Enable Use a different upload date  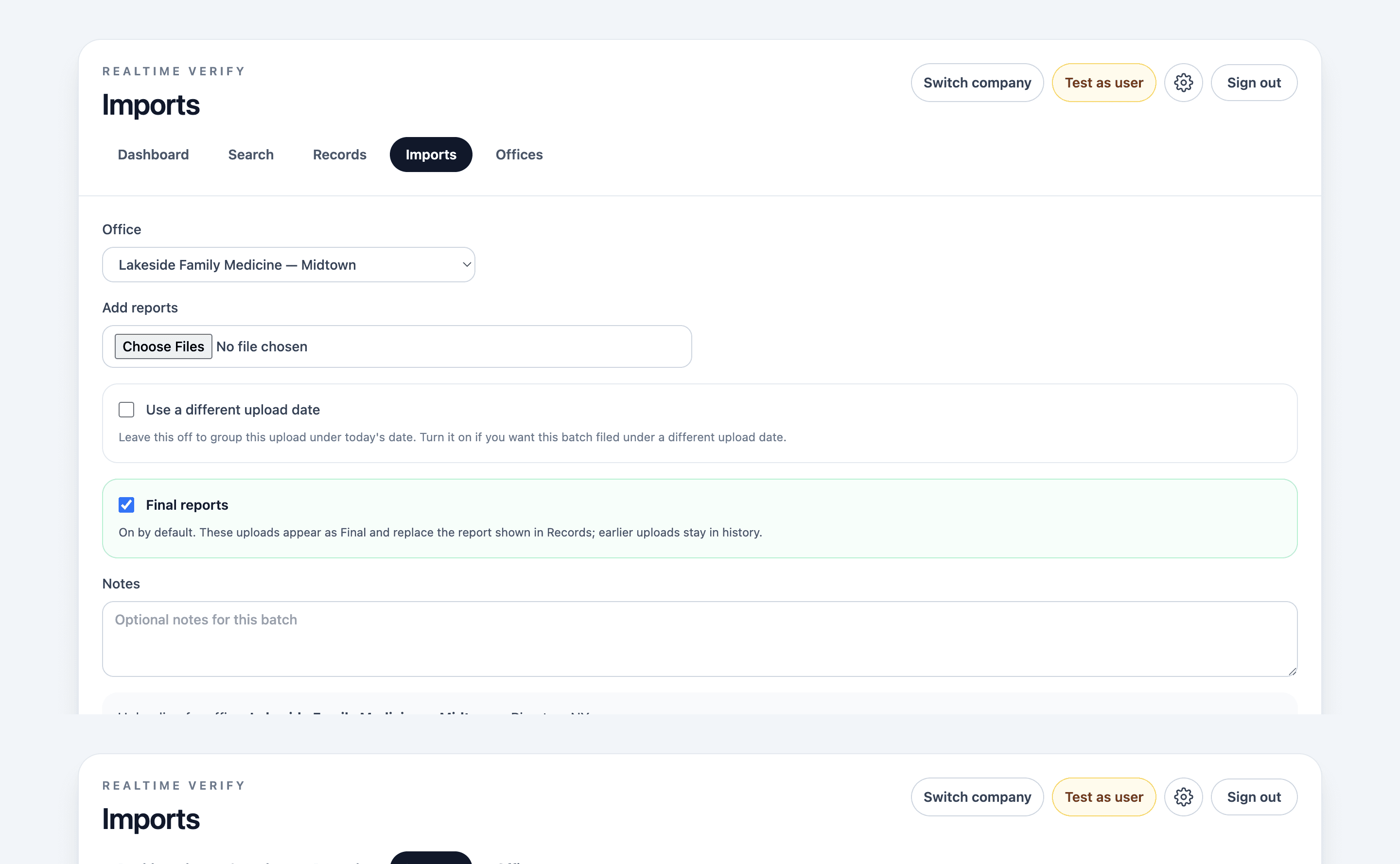pos(126,410)
